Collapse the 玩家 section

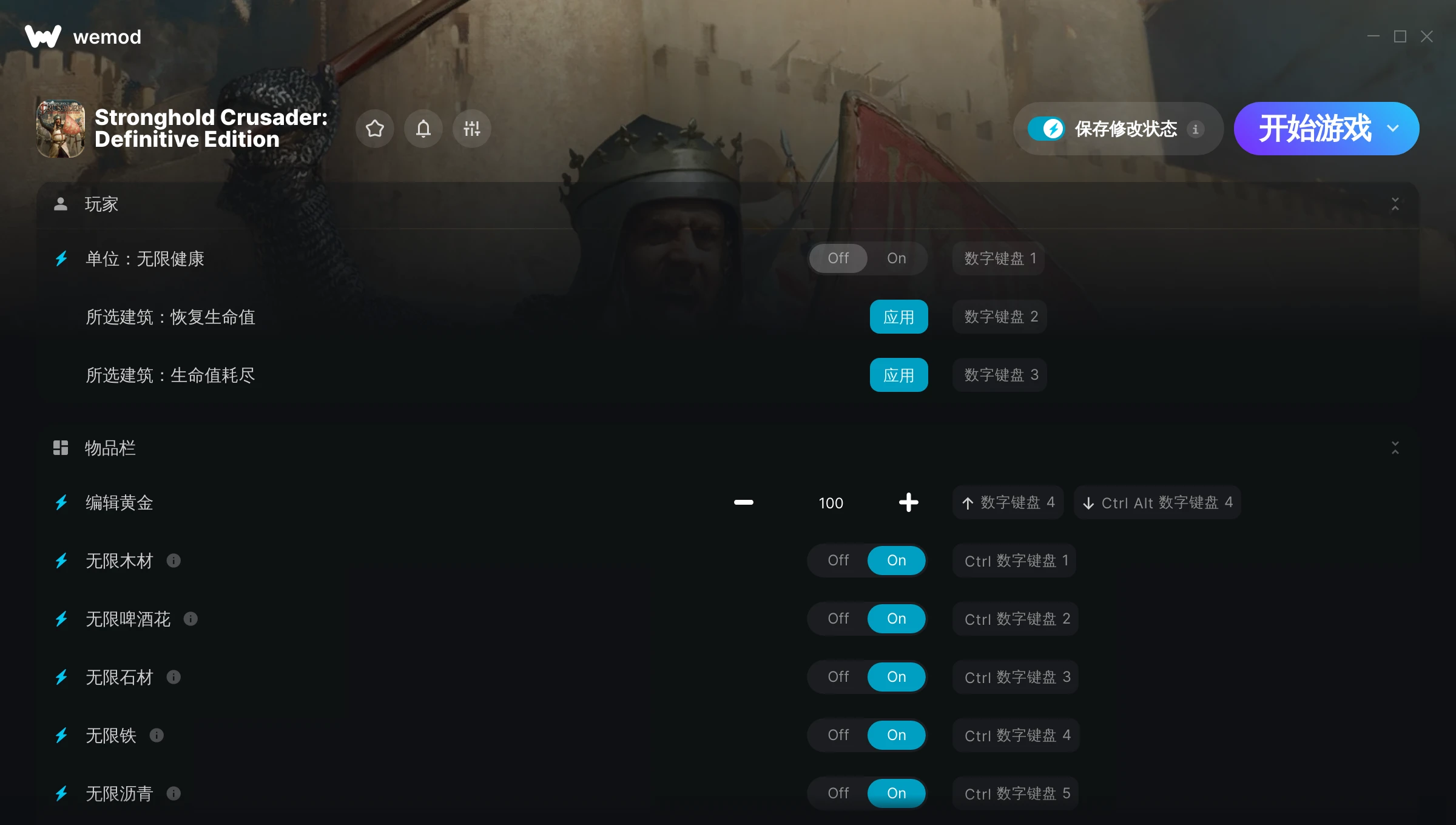1395,204
